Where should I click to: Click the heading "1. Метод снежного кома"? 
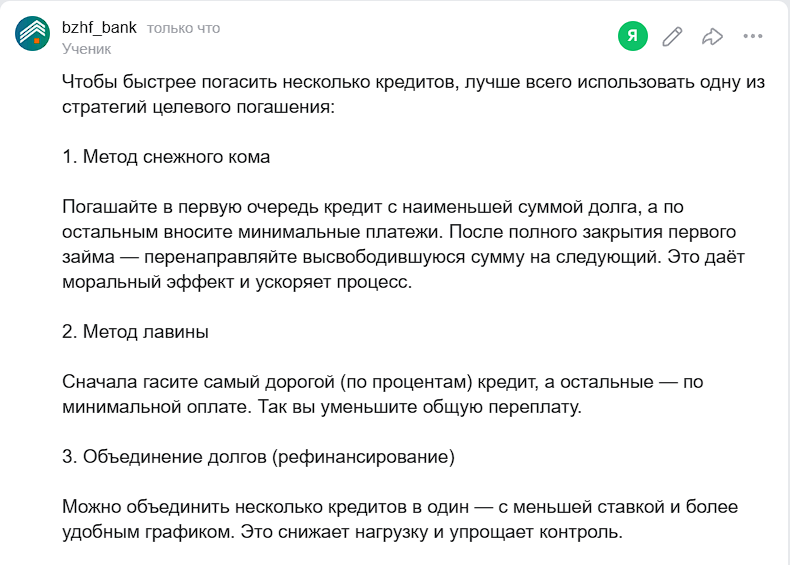166,157
